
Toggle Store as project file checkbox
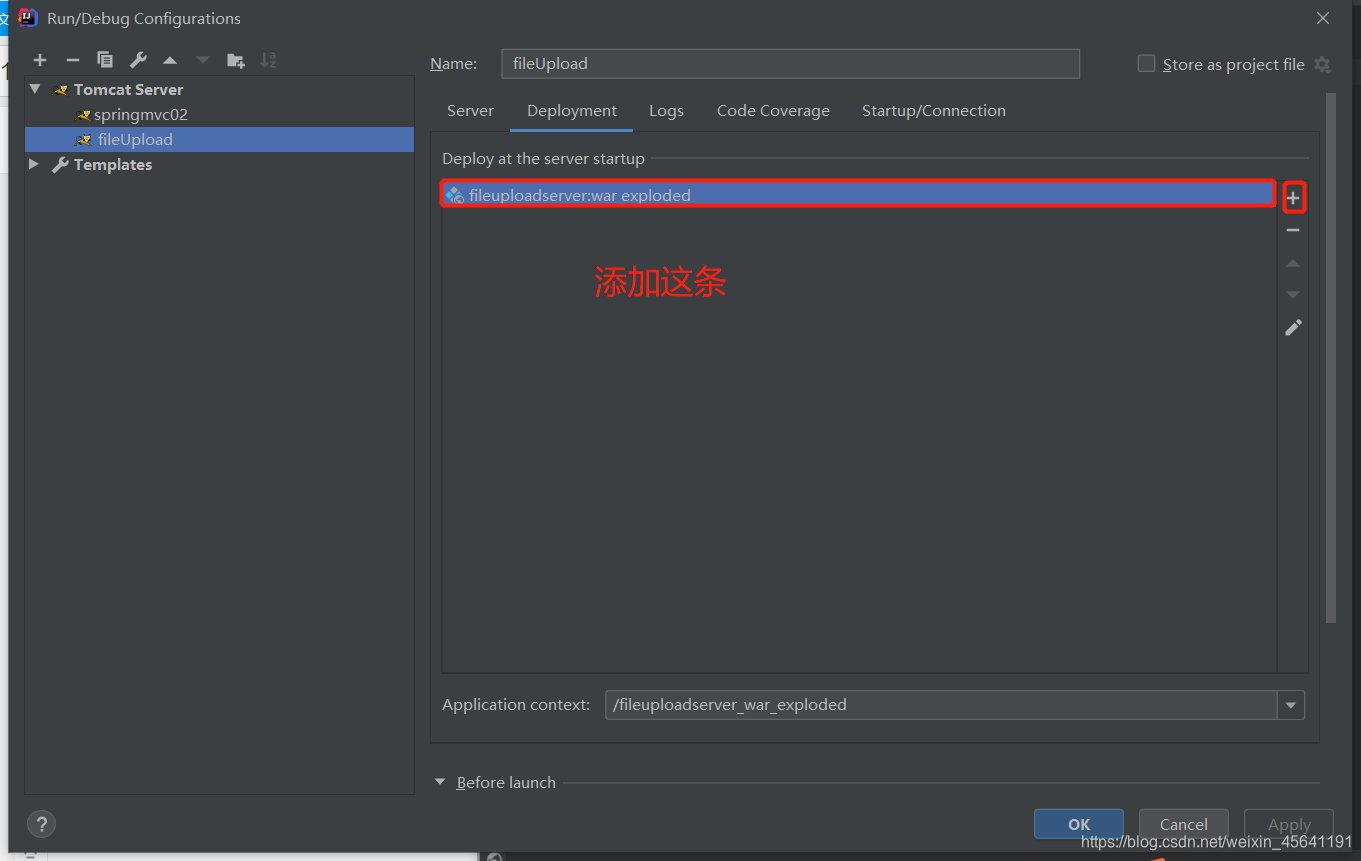(1146, 64)
